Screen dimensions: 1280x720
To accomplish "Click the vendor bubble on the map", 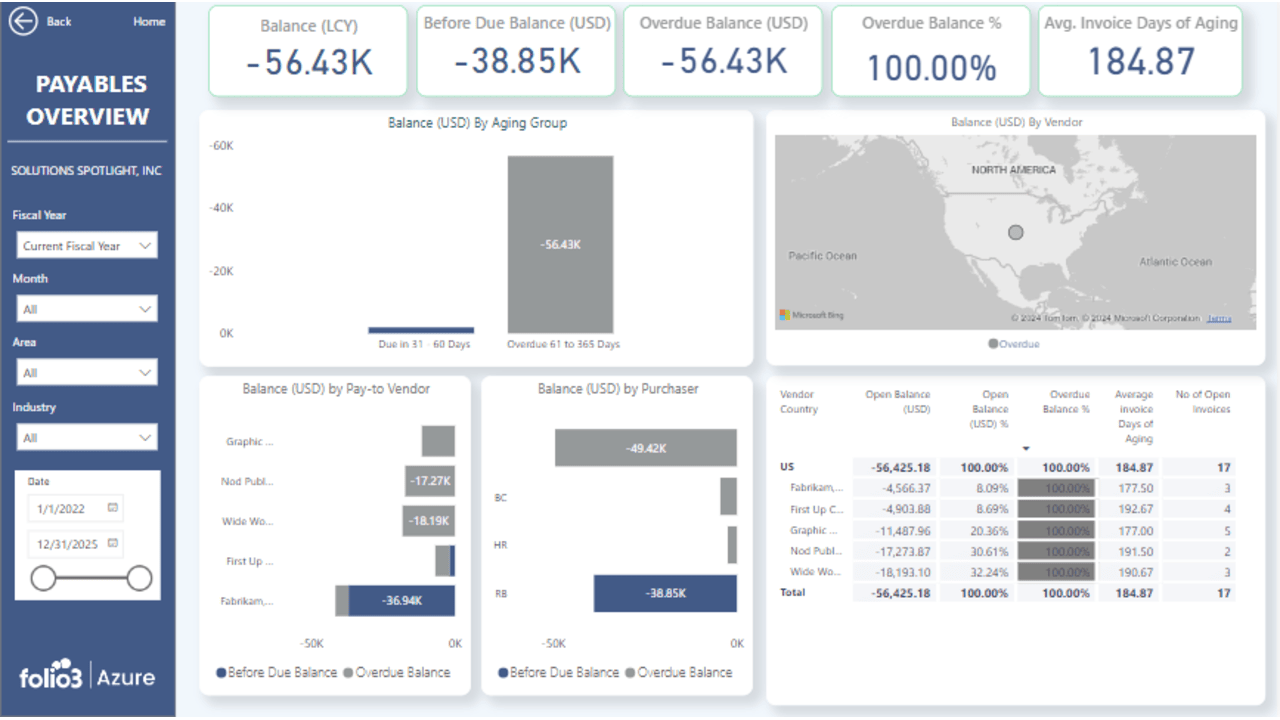I will click(1016, 232).
